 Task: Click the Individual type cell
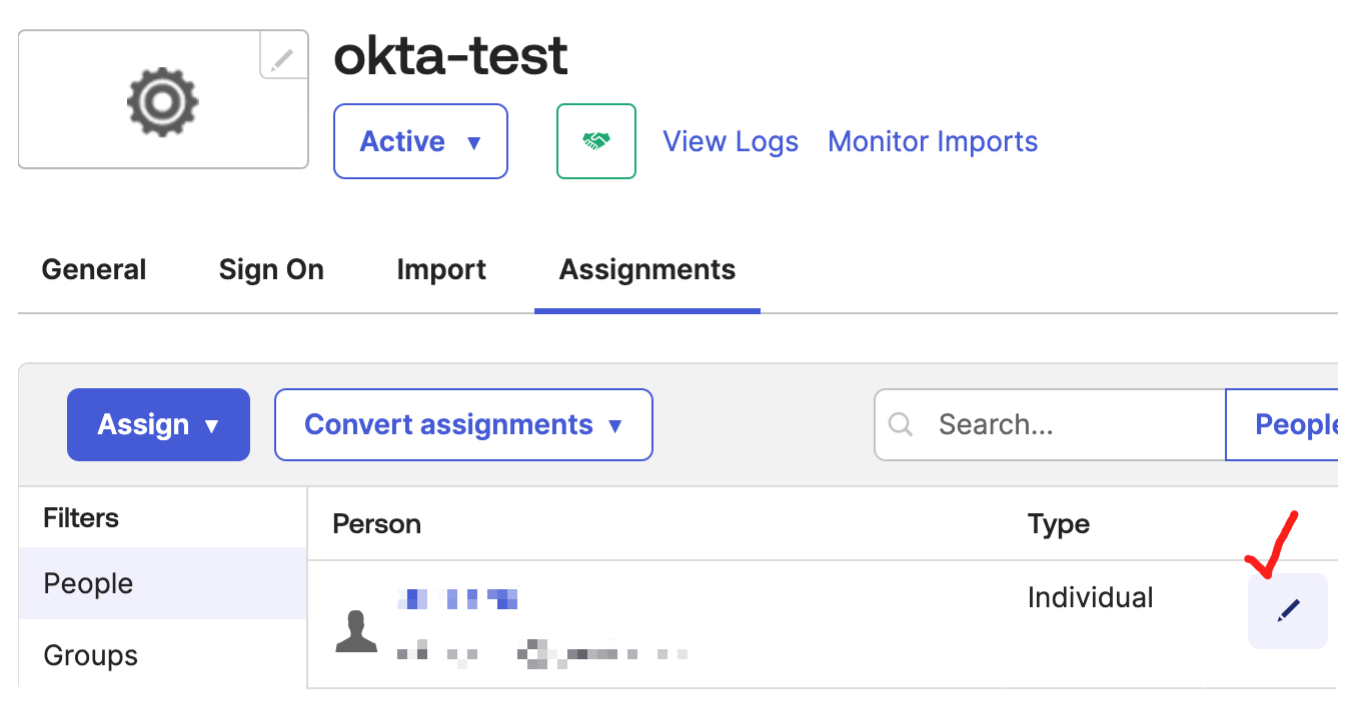tap(1090, 598)
